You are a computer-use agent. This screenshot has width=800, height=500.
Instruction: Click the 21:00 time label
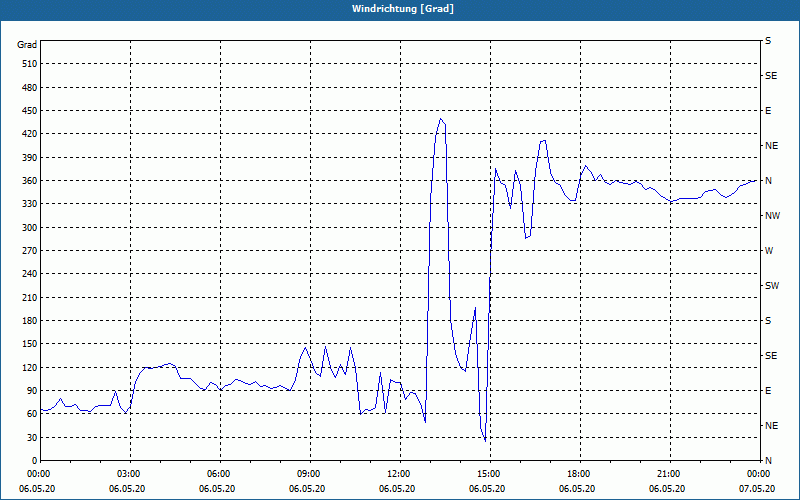coord(669,473)
